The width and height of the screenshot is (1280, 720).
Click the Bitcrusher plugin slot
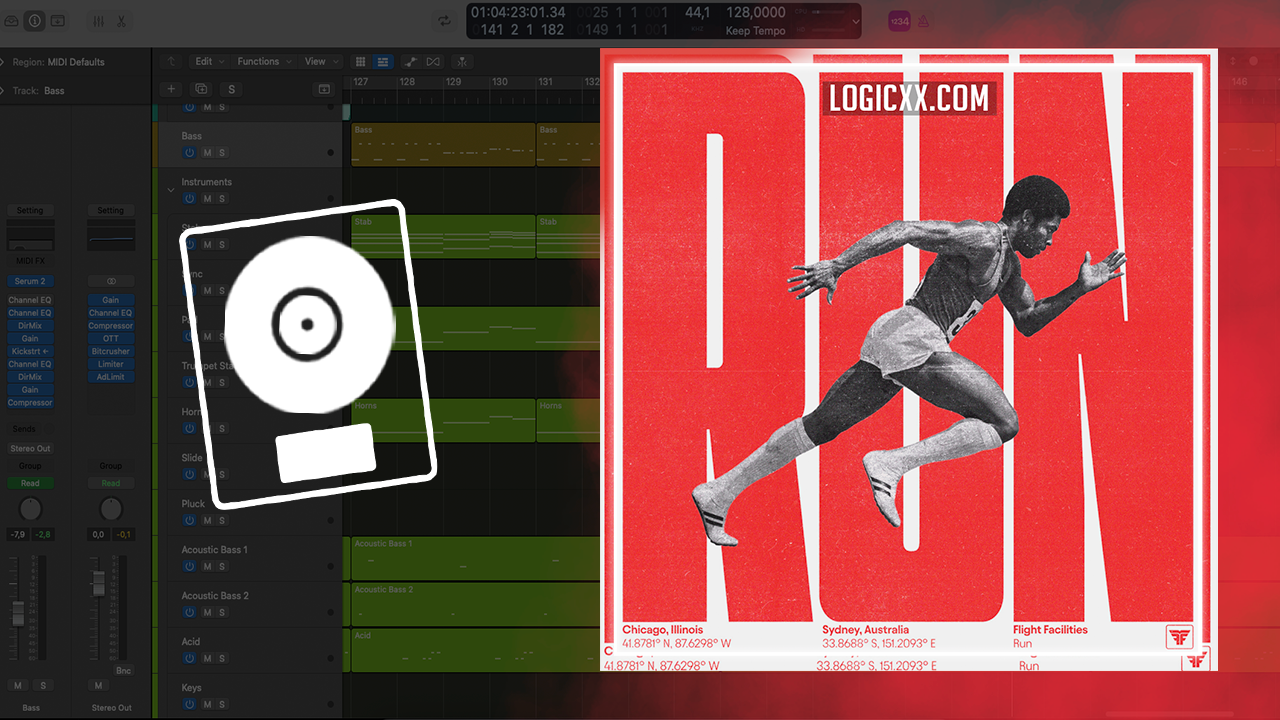coord(110,351)
